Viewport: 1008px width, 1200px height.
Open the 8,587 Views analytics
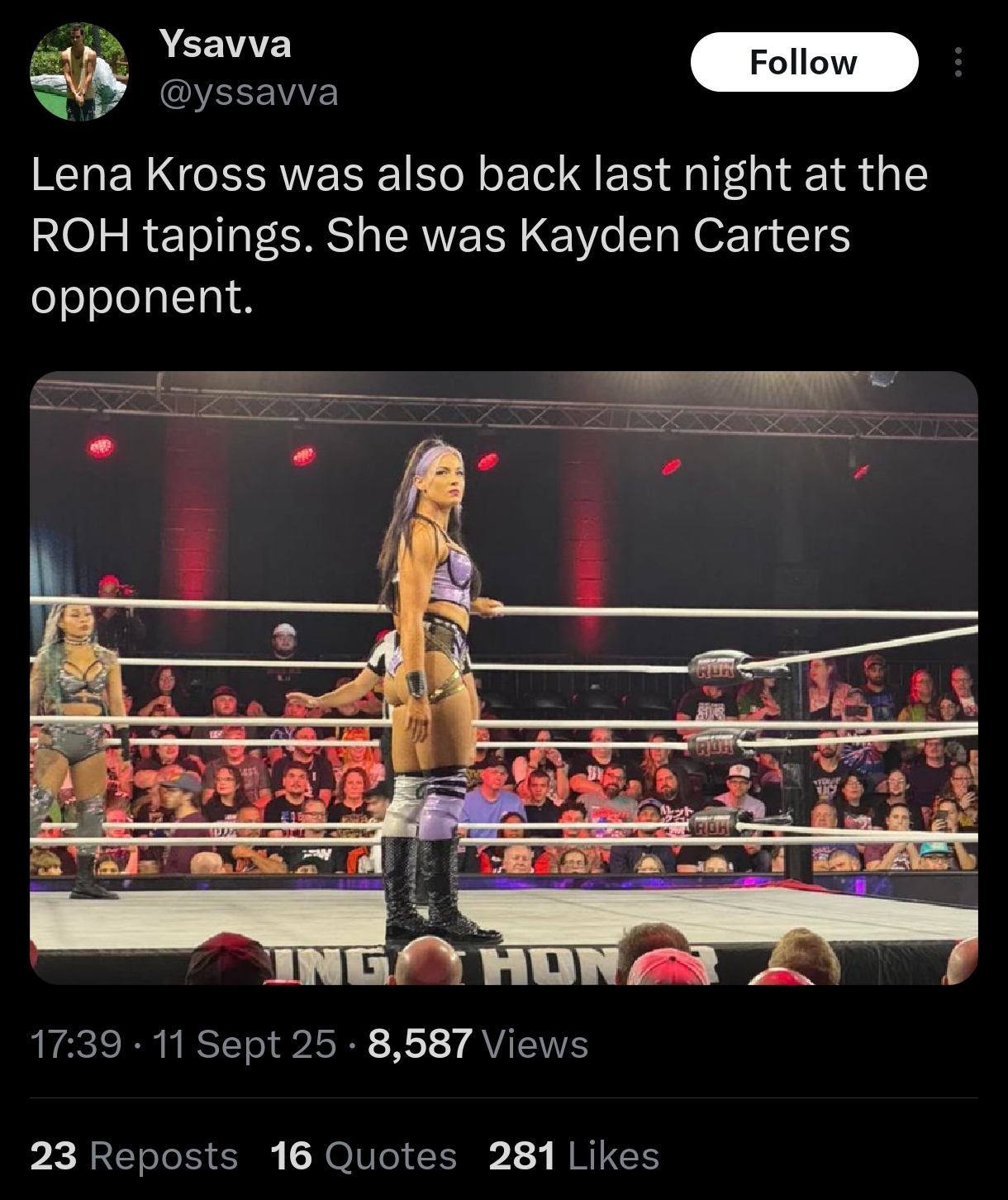(x=478, y=1044)
